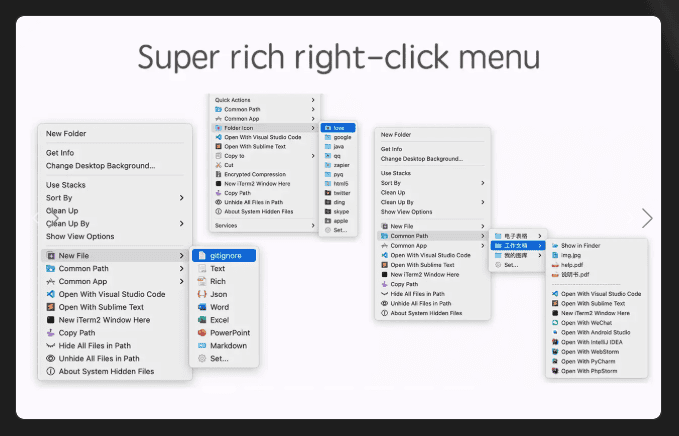Image resolution: width=679 pixels, height=436 pixels.
Task: Click the info icon beside About System Hidden Files, left menu
Action: pyautogui.click(x=51, y=371)
